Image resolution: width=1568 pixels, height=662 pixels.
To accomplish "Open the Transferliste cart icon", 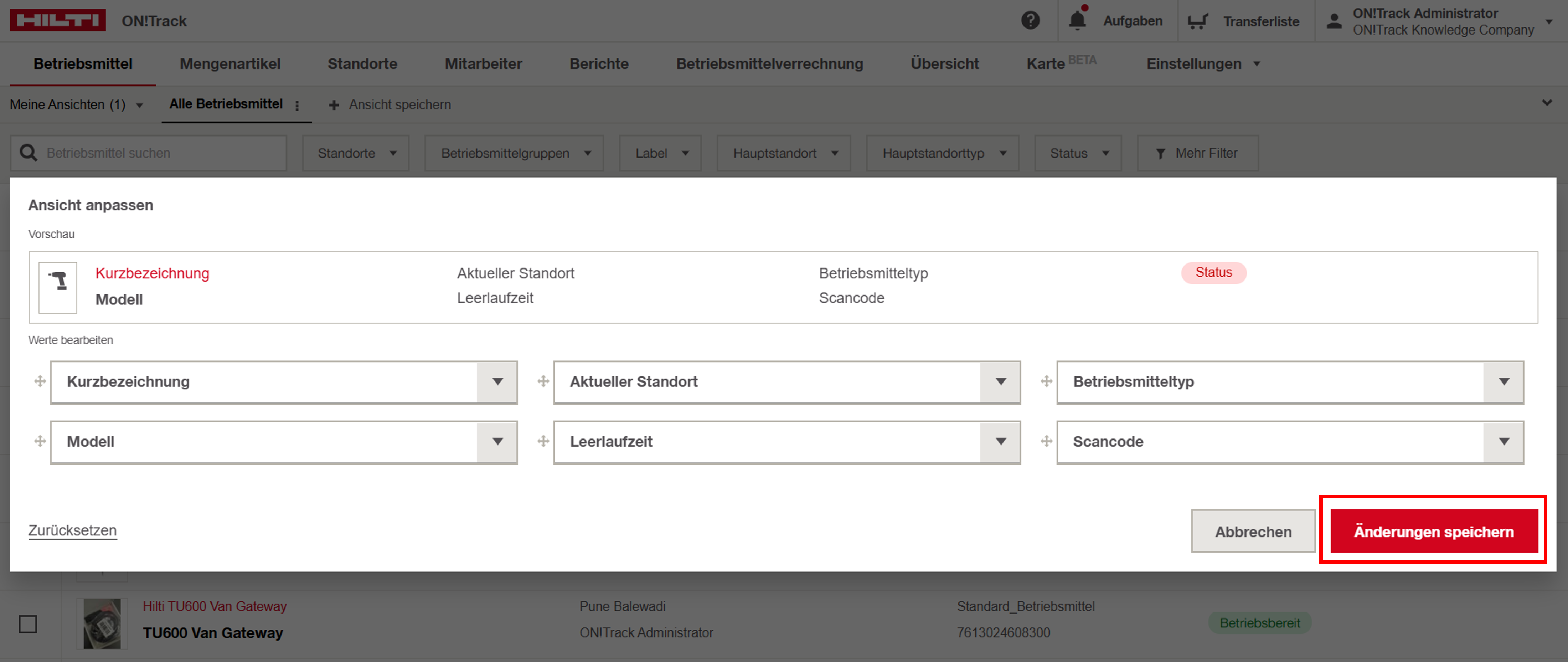I will click(1197, 21).
